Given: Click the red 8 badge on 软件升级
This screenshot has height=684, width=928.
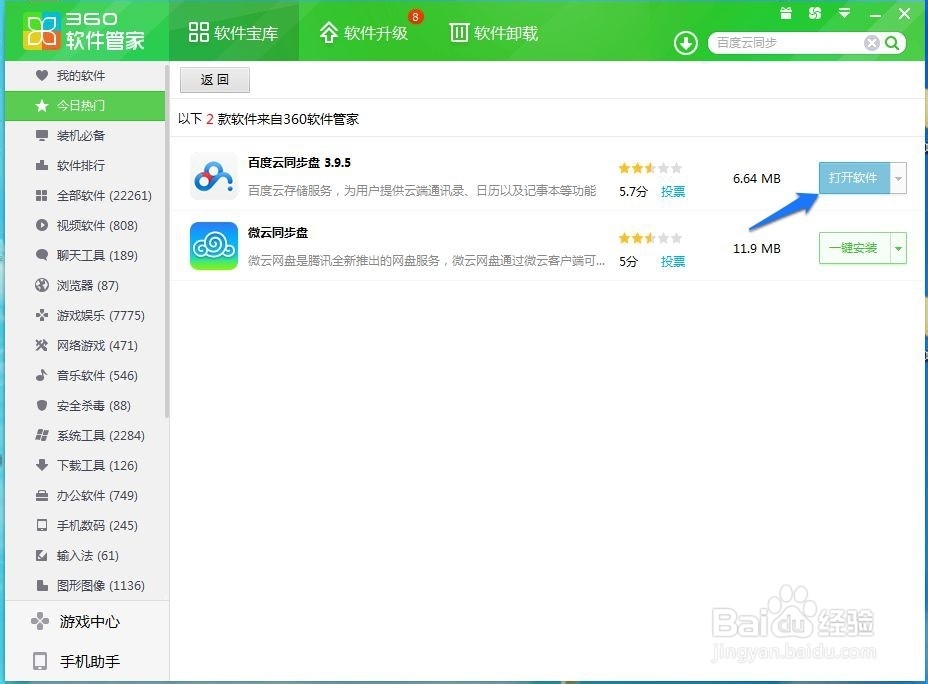Looking at the screenshot, I should (415, 17).
